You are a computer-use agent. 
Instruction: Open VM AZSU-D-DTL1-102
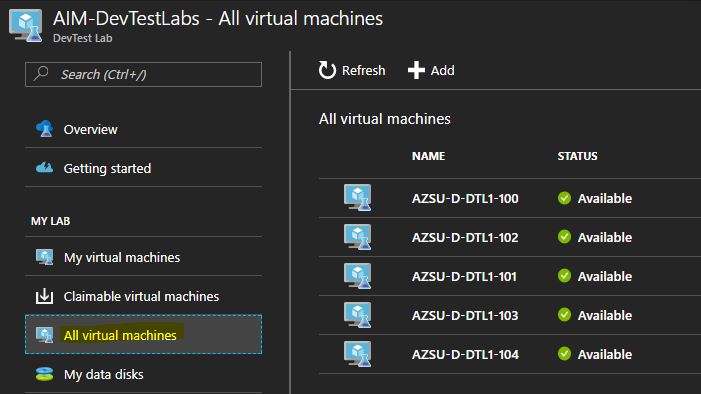point(465,237)
